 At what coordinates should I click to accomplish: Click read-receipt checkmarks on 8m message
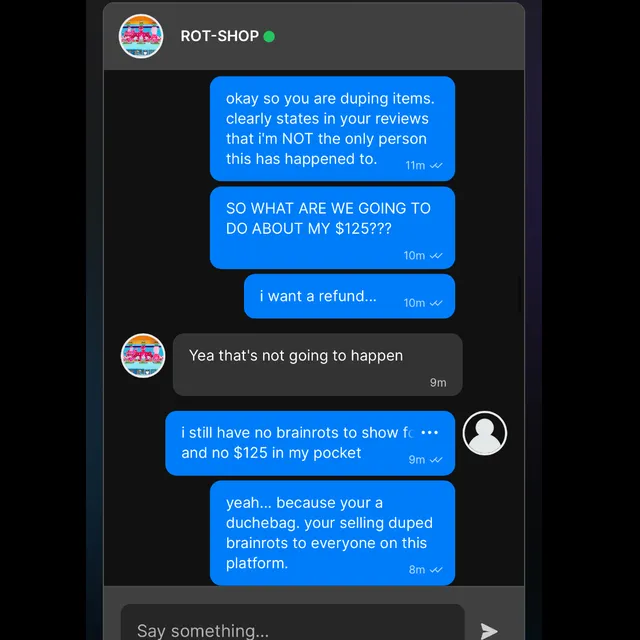436,570
